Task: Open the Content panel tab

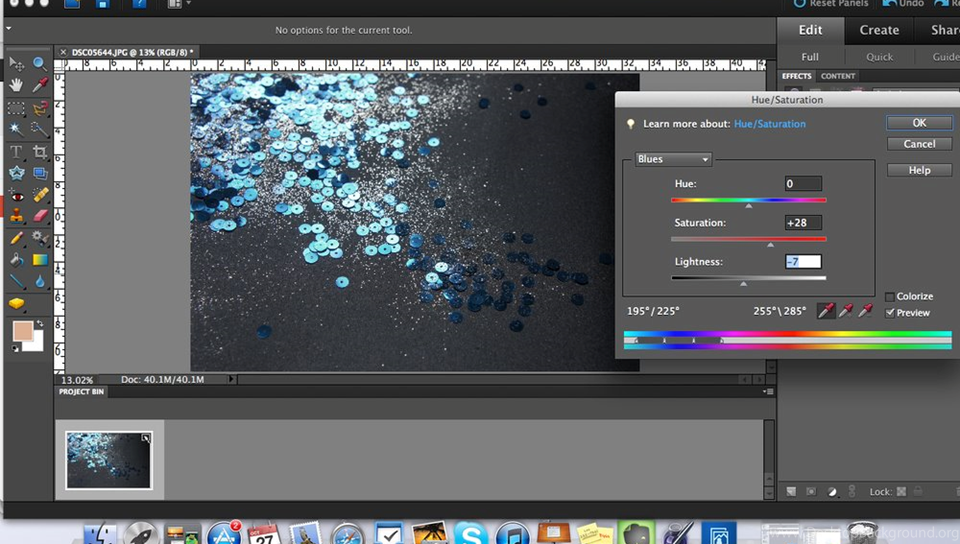Action: (x=837, y=76)
